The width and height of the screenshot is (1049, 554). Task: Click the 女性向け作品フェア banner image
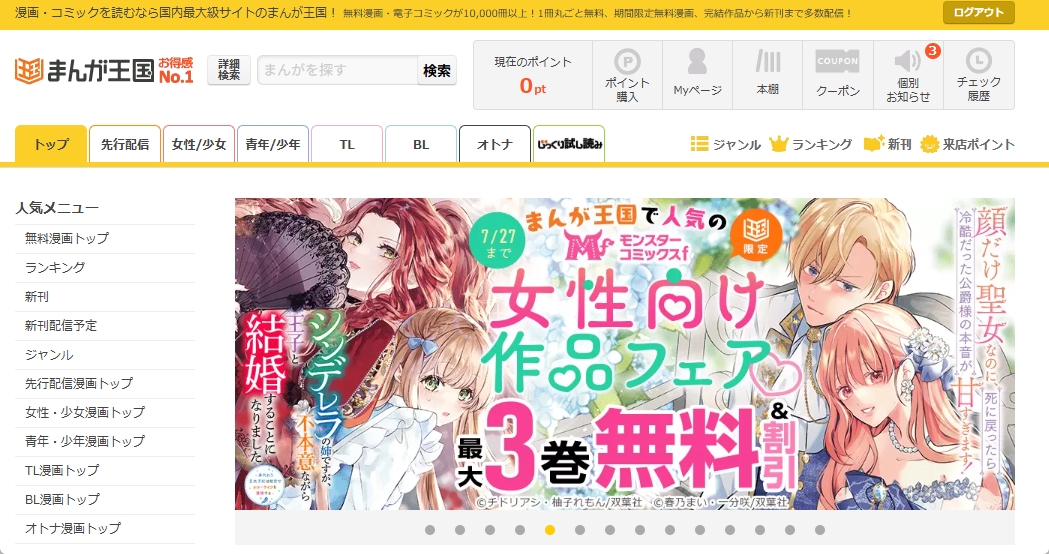click(625, 354)
